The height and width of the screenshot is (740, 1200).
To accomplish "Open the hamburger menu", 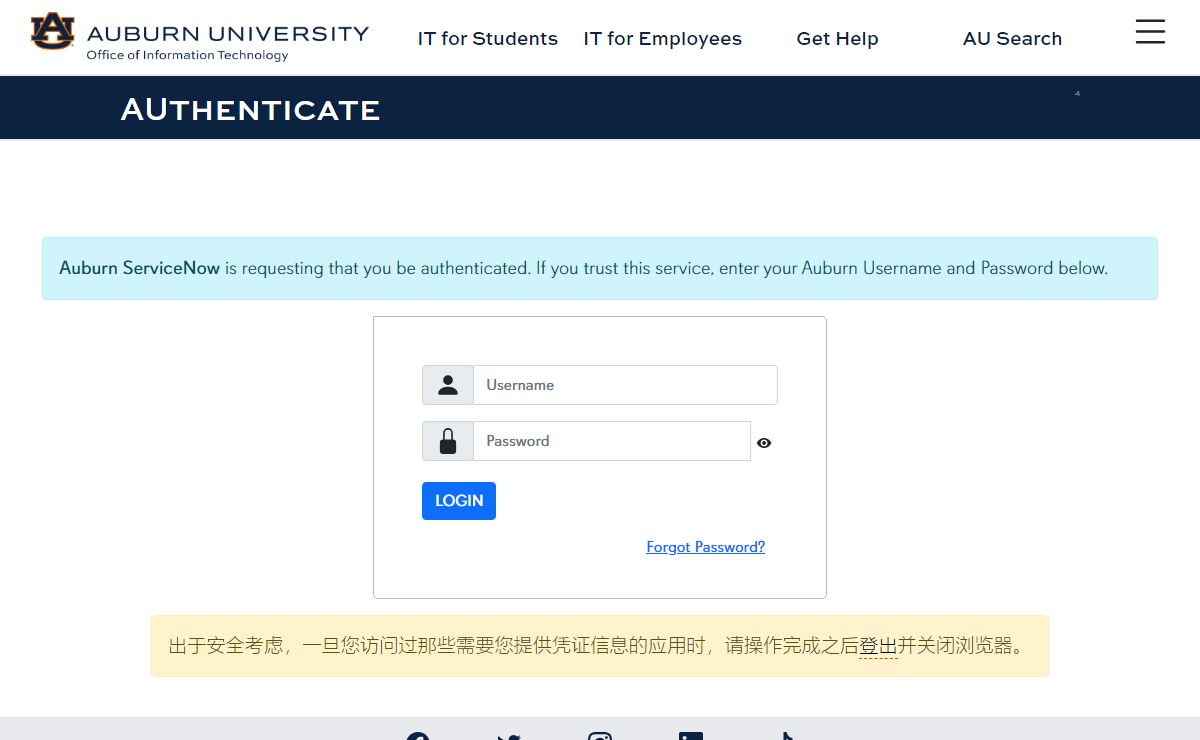I will (x=1150, y=32).
